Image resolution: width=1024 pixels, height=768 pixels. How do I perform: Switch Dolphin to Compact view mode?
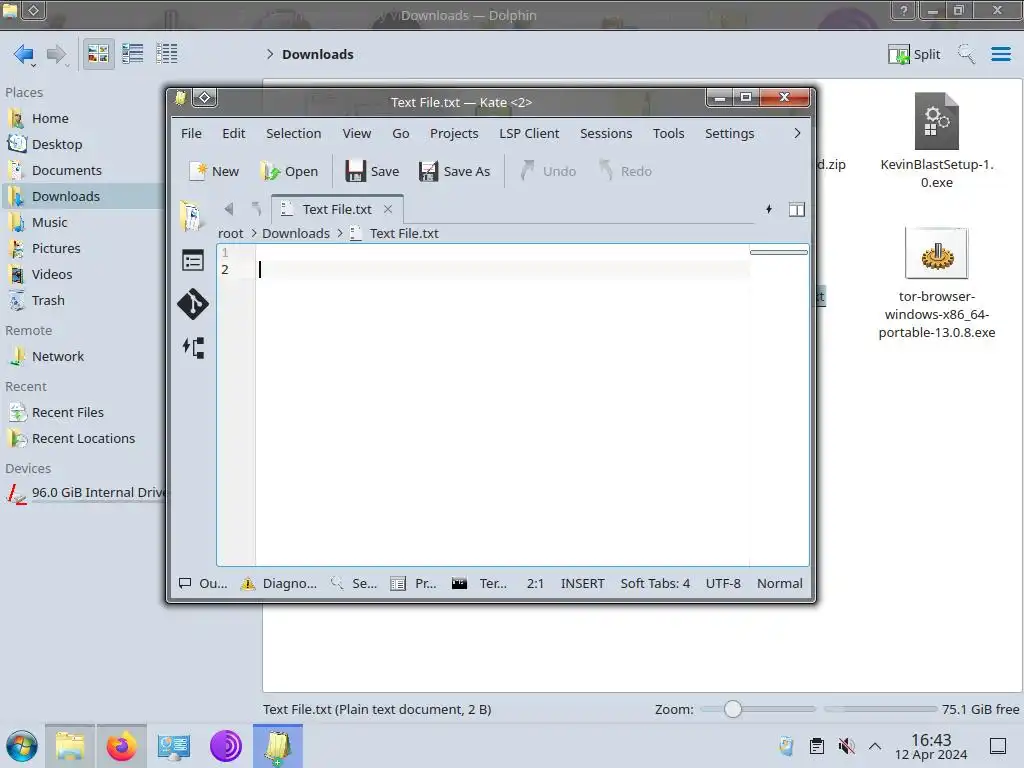click(133, 54)
